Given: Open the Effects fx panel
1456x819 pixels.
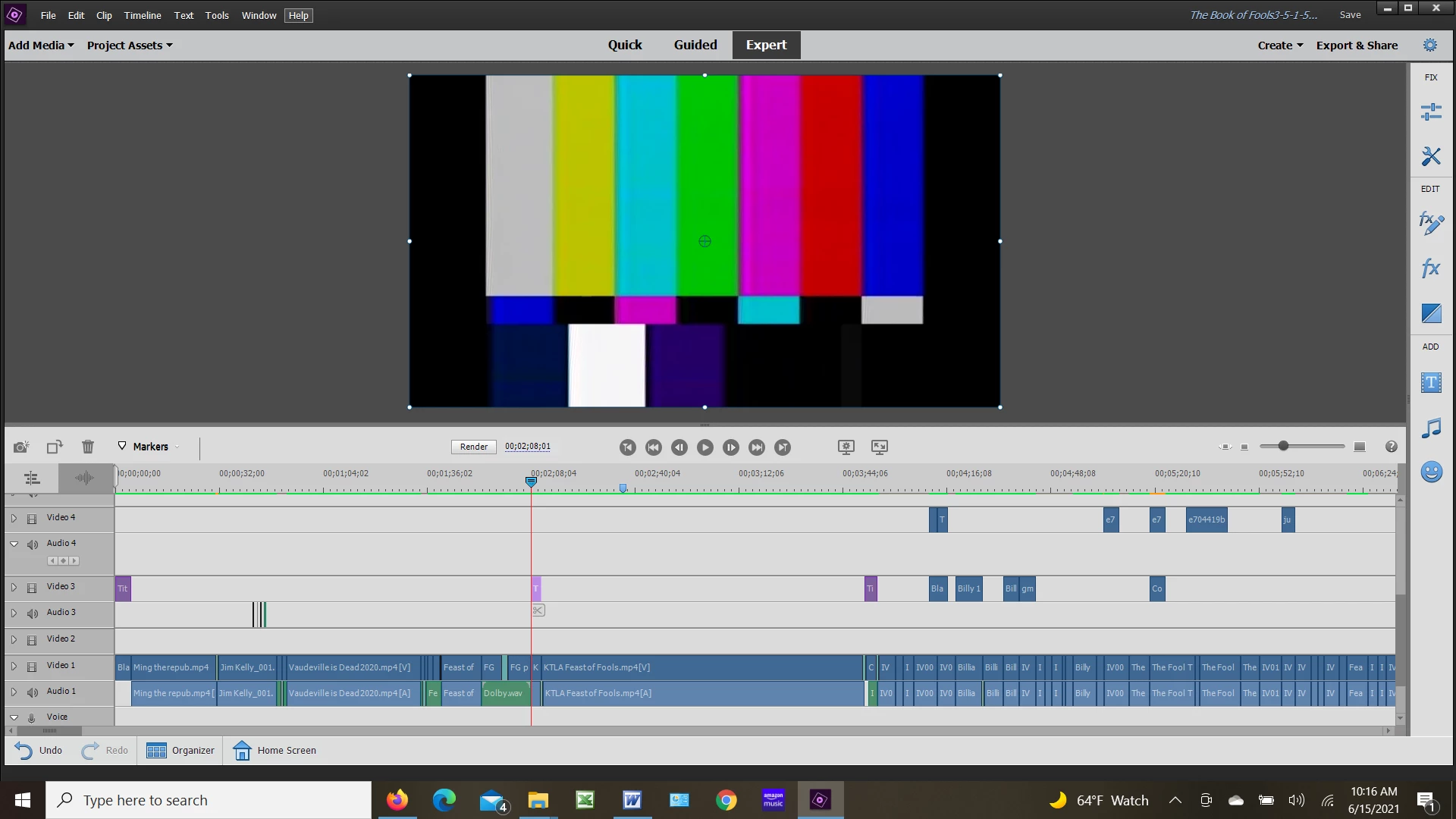Looking at the screenshot, I should (x=1431, y=268).
